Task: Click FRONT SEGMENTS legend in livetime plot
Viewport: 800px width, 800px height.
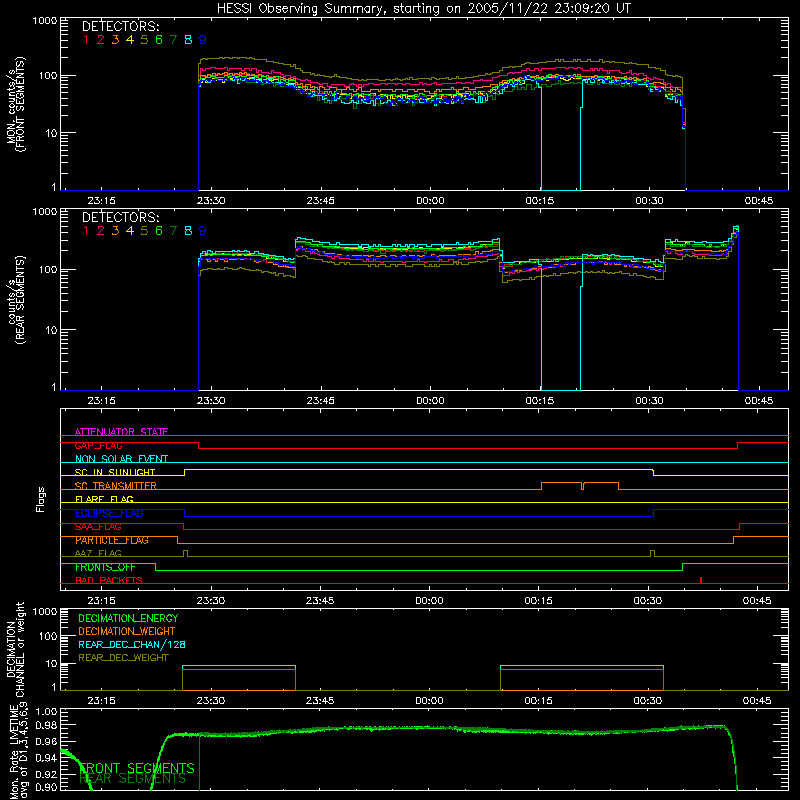Action: [x=137, y=768]
